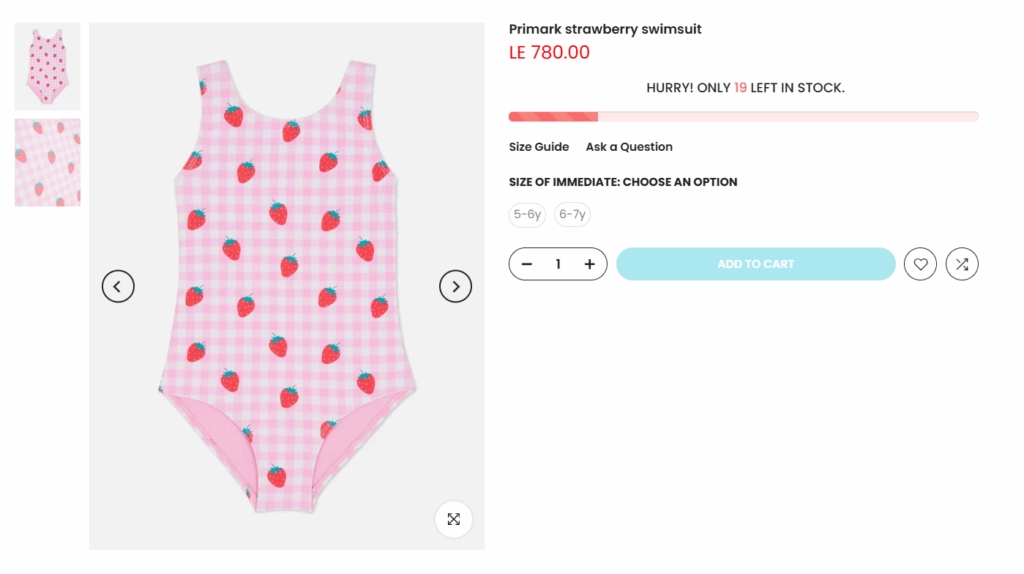Select the strawberry pattern close-up thumbnail
Image resolution: width=1024 pixels, height=574 pixels.
click(47, 162)
